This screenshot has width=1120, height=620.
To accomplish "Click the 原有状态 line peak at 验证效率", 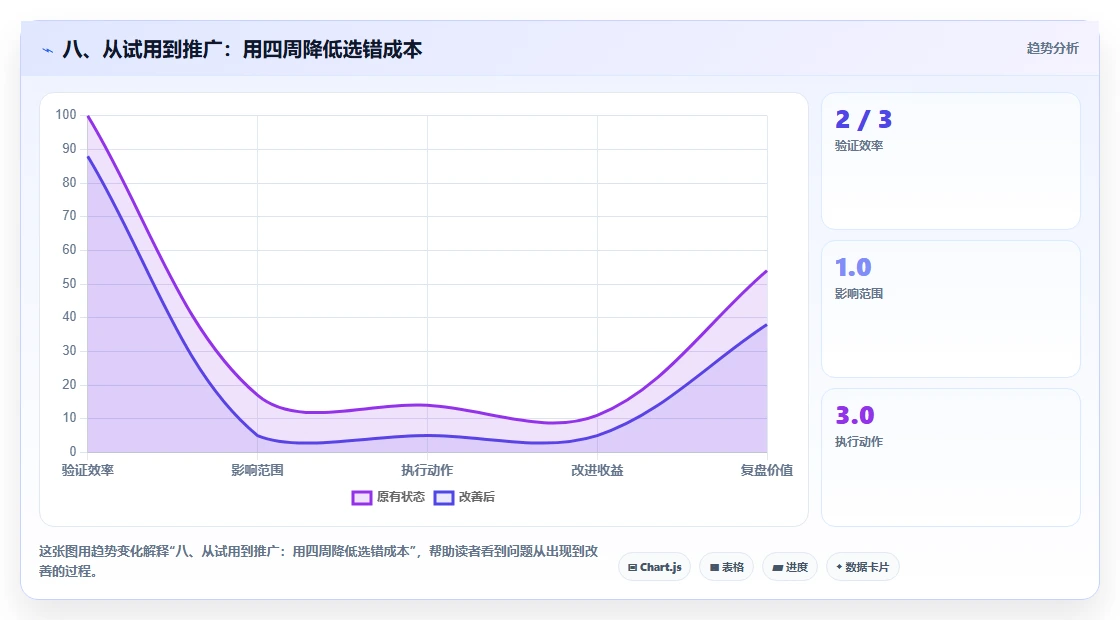I will [88, 116].
